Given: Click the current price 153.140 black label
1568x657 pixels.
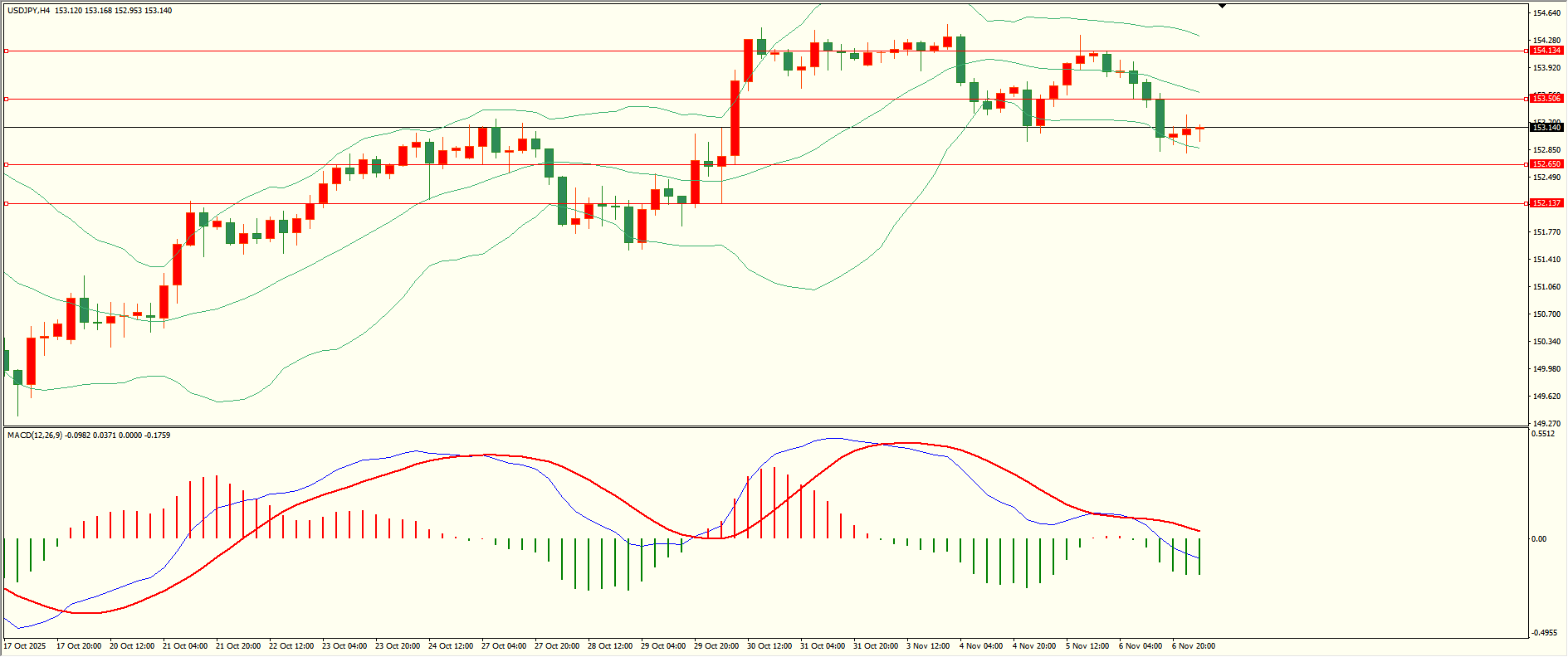Looking at the screenshot, I should [x=1546, y=128].
